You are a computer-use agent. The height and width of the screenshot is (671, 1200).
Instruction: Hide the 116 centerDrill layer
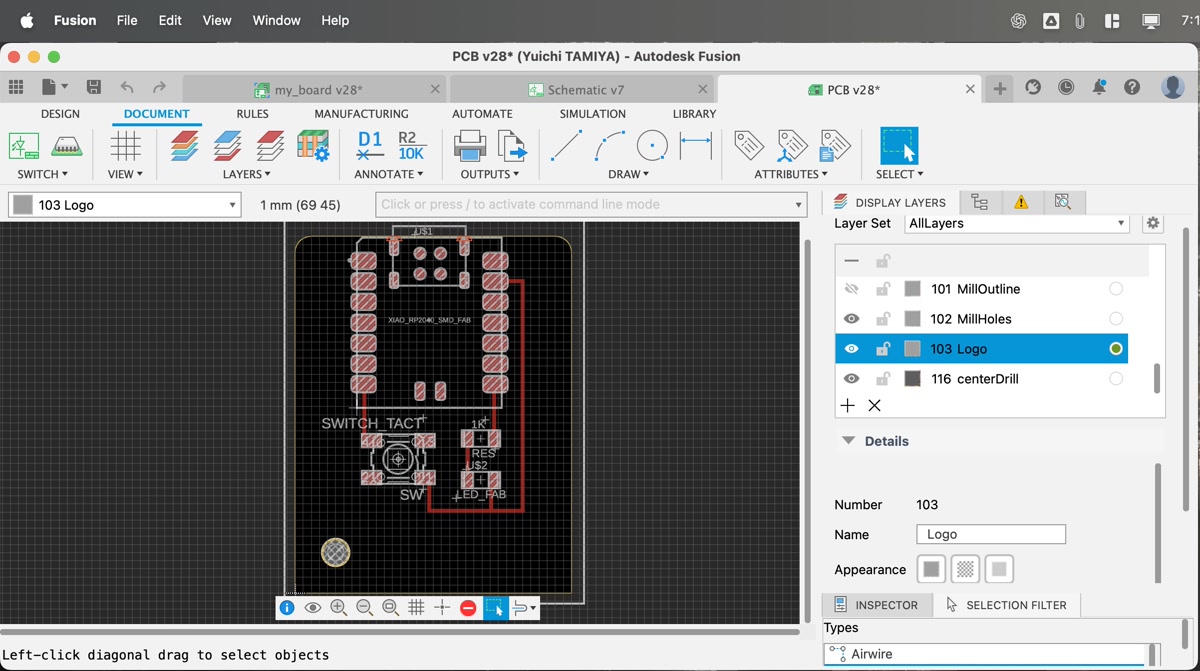click(851, 379)
